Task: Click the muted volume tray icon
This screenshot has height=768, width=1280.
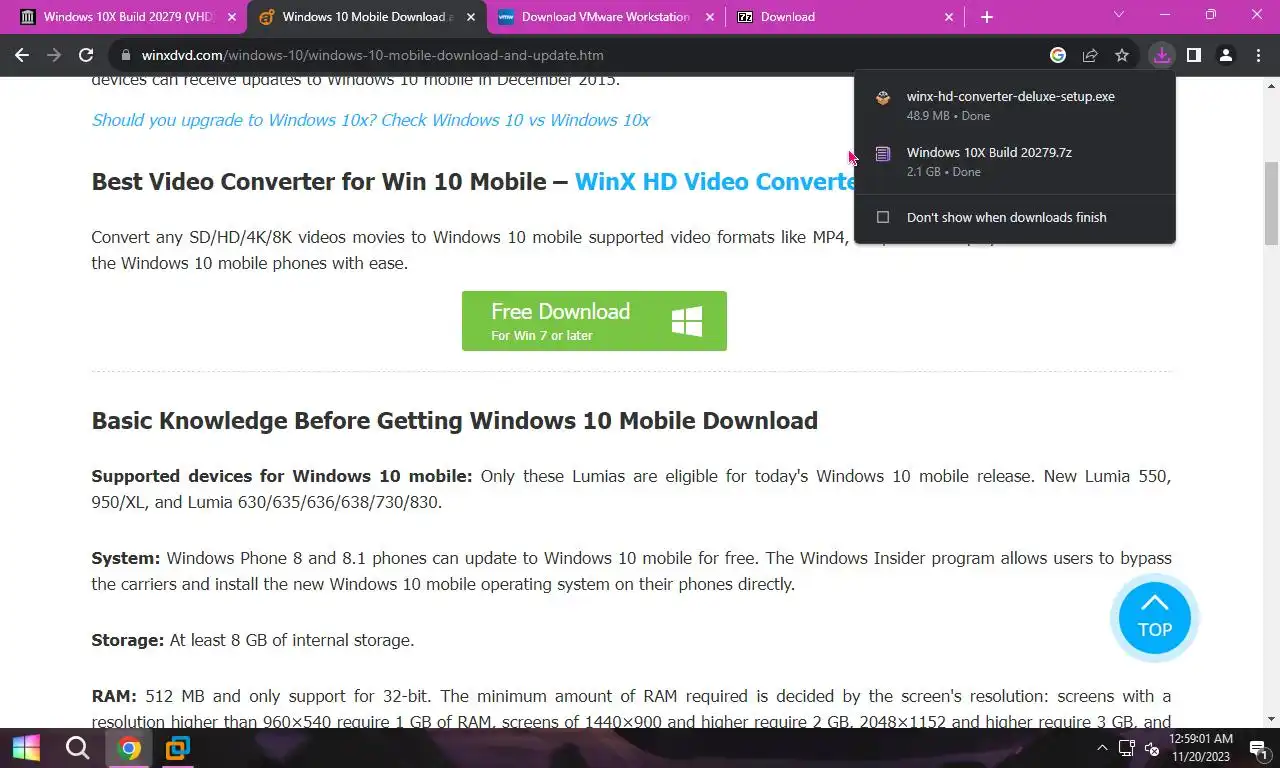Action: point(1151,748)
